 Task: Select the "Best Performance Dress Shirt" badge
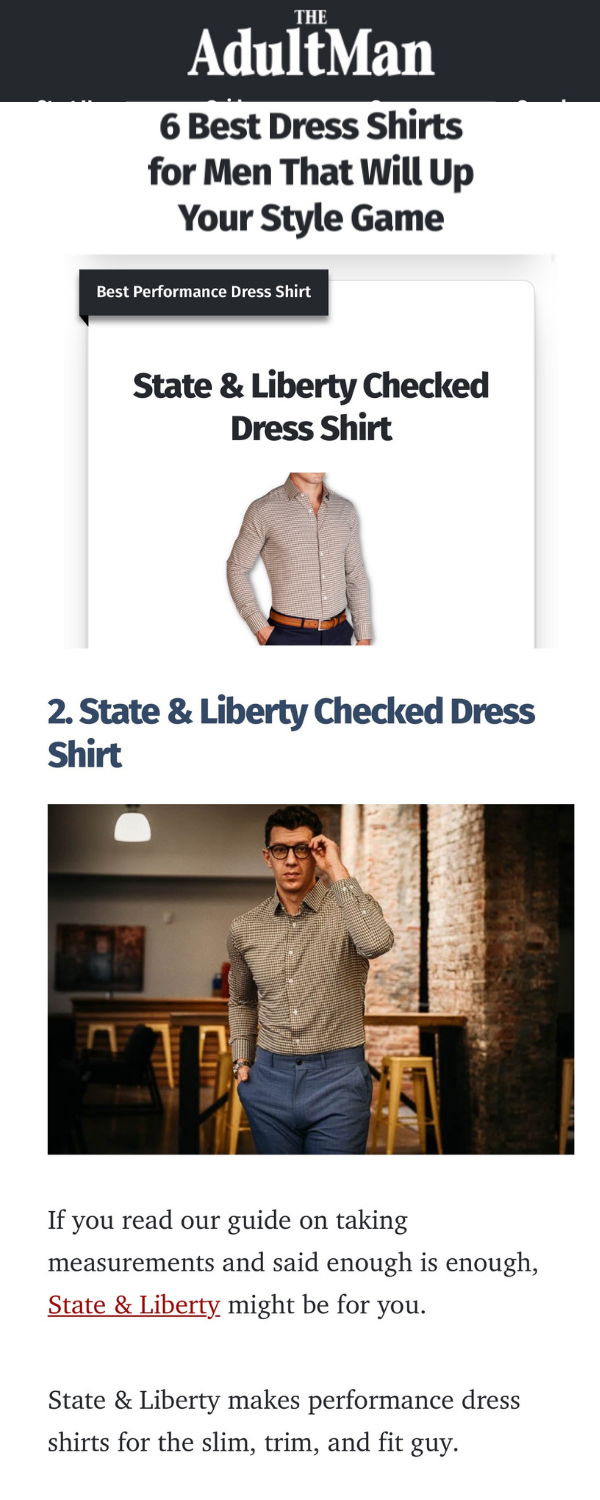click(203, 292)
